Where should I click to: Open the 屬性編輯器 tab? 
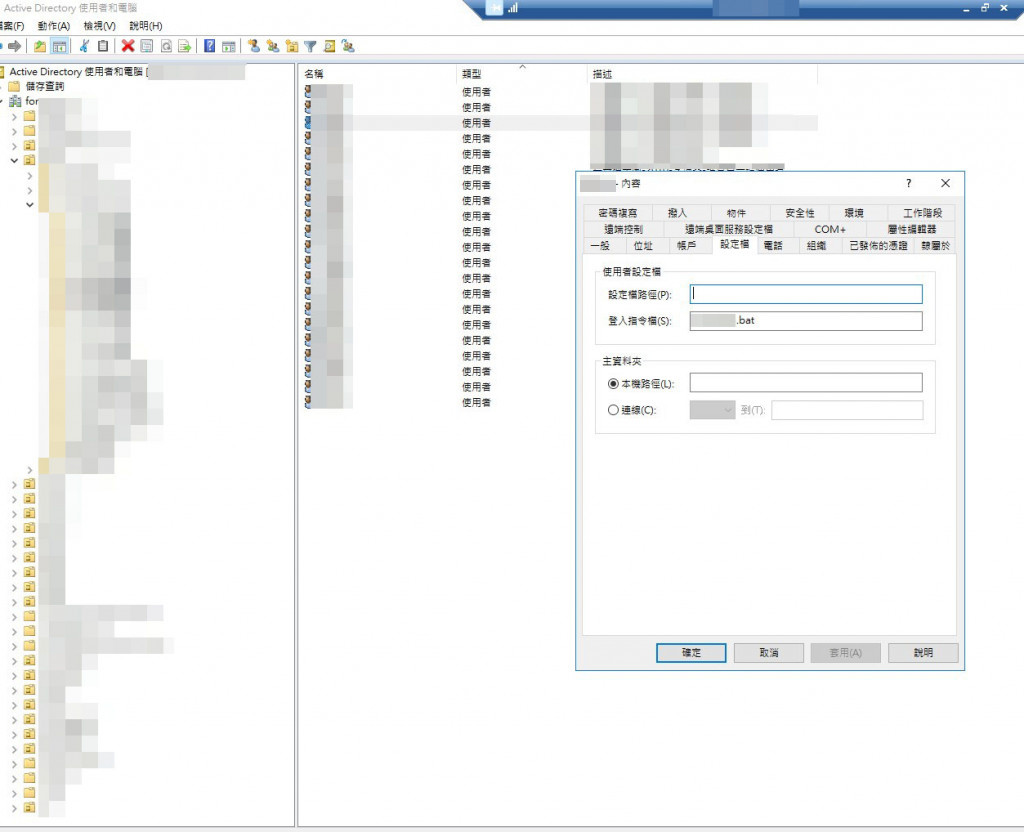912,229
